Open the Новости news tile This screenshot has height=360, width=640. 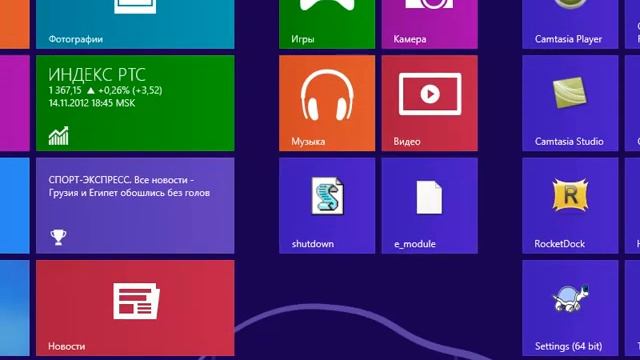point(135,308)
